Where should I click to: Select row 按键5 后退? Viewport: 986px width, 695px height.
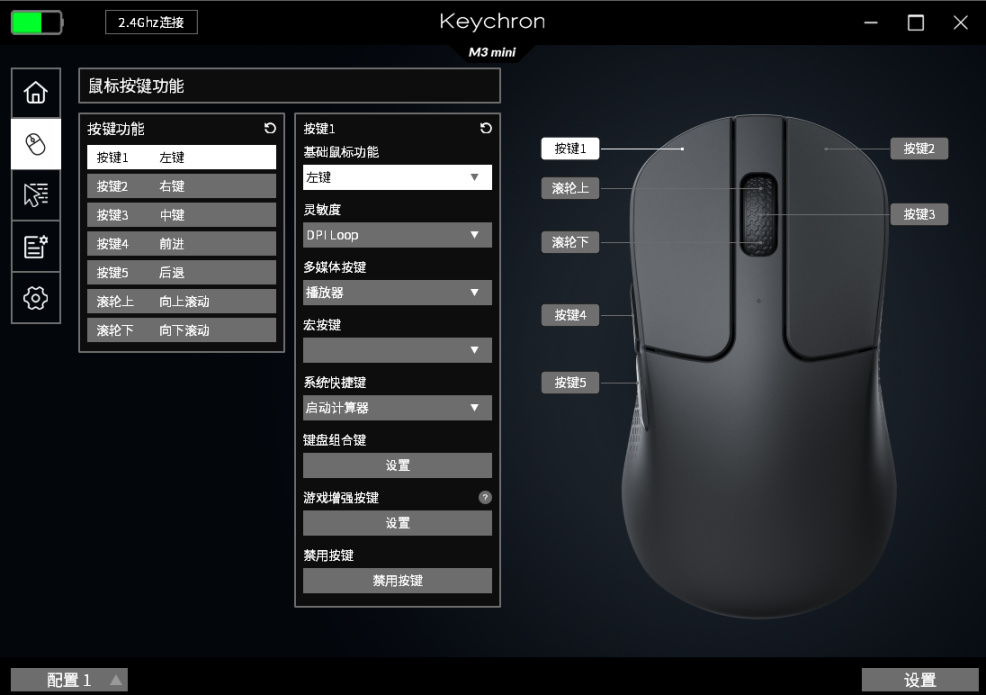coord(181,272)
